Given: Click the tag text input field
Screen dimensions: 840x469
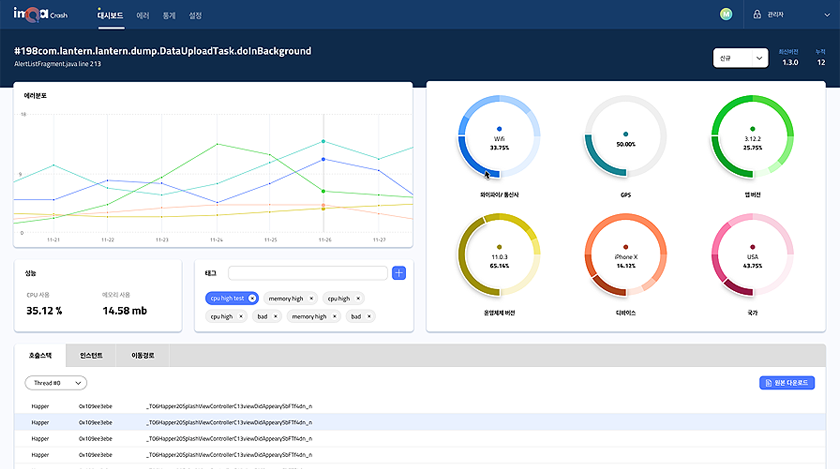Looking at the screenshot, I should 307,273.
